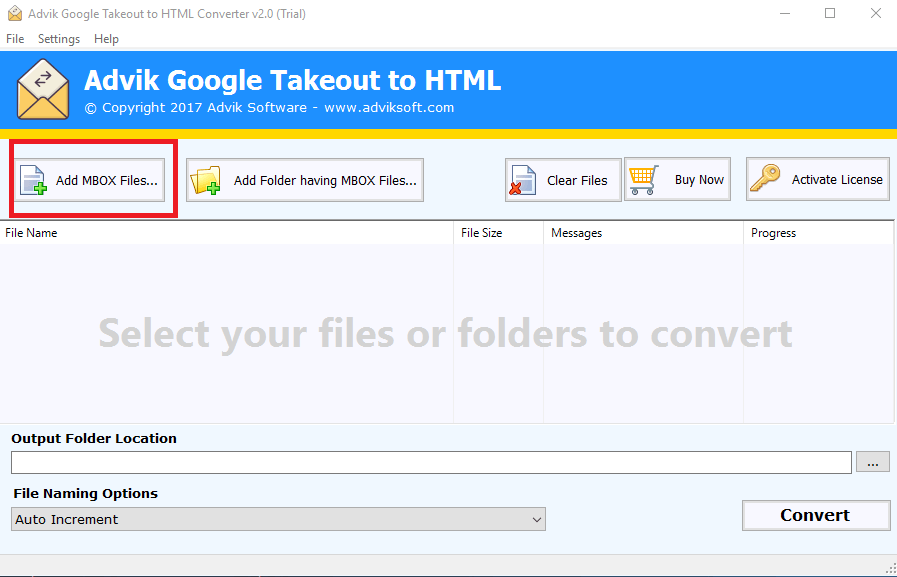Viewport: 897px width, 577px height.
Task: Sort by the File Name column header
Action: 227,233
